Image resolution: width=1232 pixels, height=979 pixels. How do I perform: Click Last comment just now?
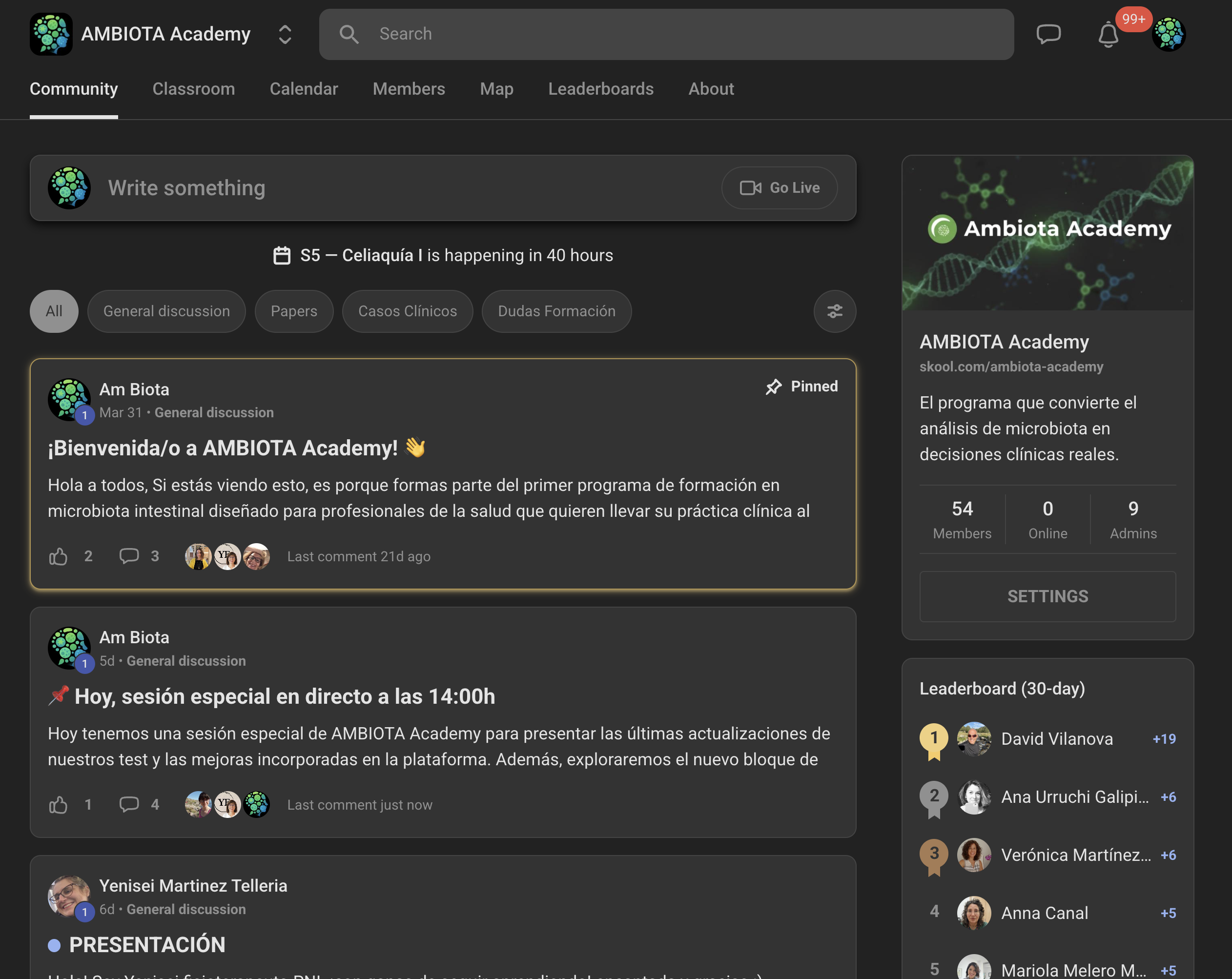coord(360,805)
